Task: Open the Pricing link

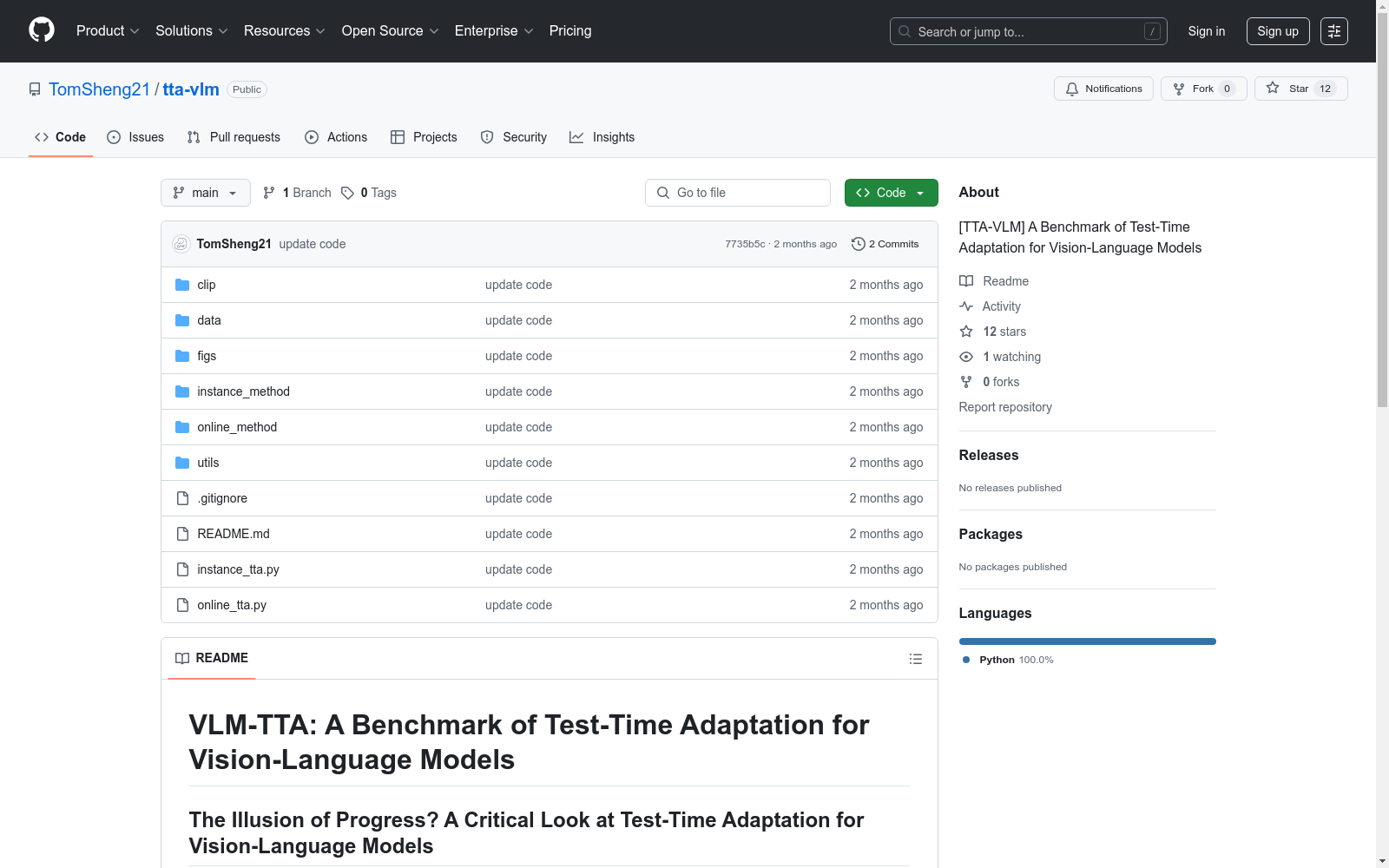Action: pos(570,30)
